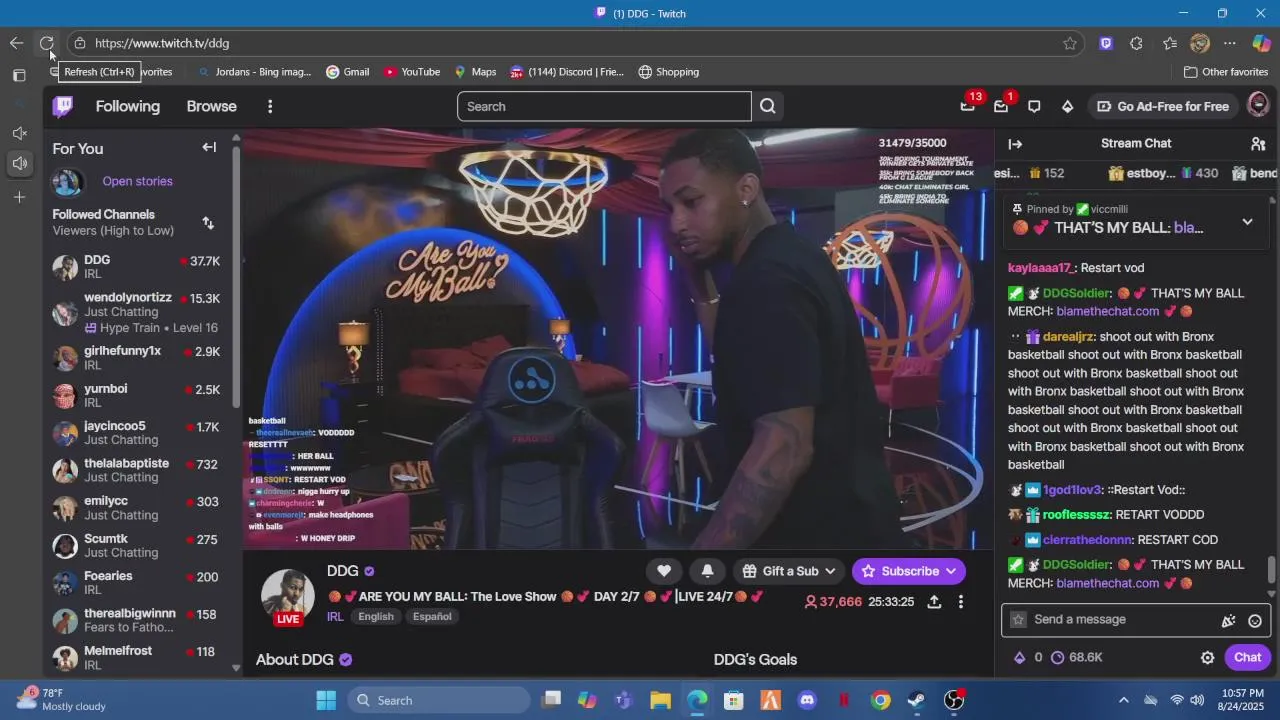
Task: Expand the pinned message chevron
Action: pyautogui.click(x=1247, y=222)
